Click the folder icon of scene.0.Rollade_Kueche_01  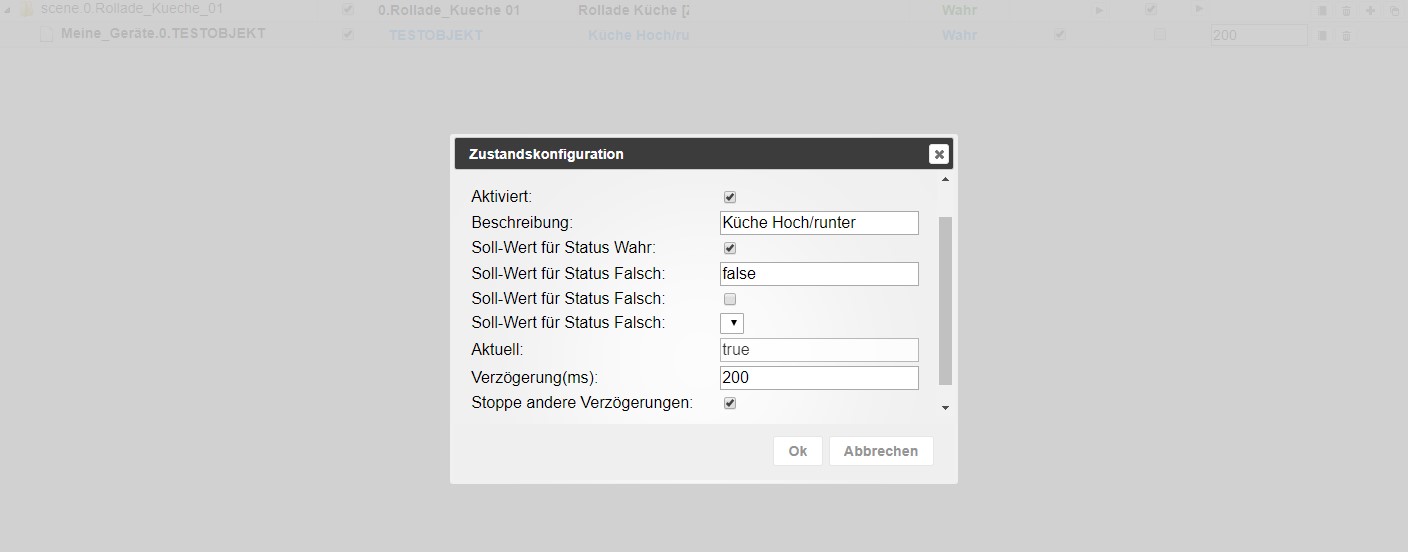[x=28, y=10]
